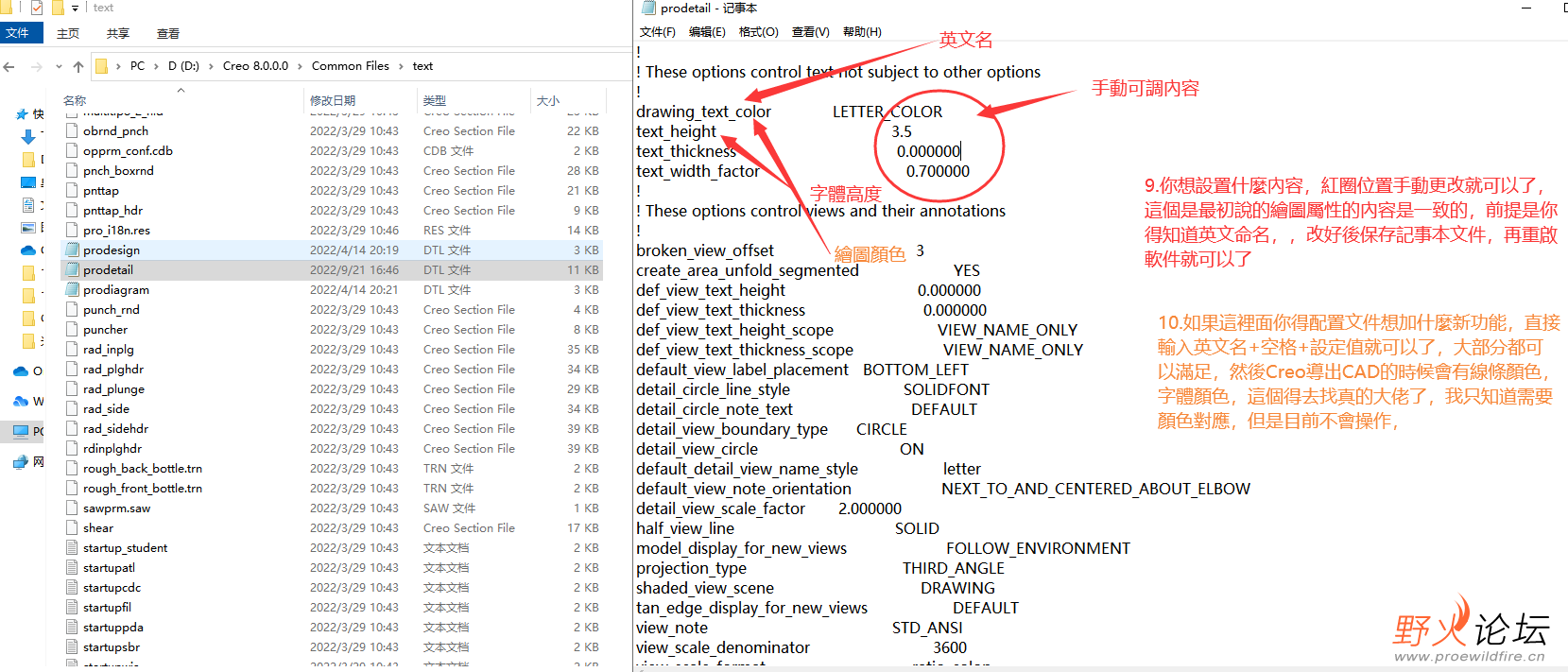Select the This PC computer icon in the sidebar

click(x=21, y=431)
